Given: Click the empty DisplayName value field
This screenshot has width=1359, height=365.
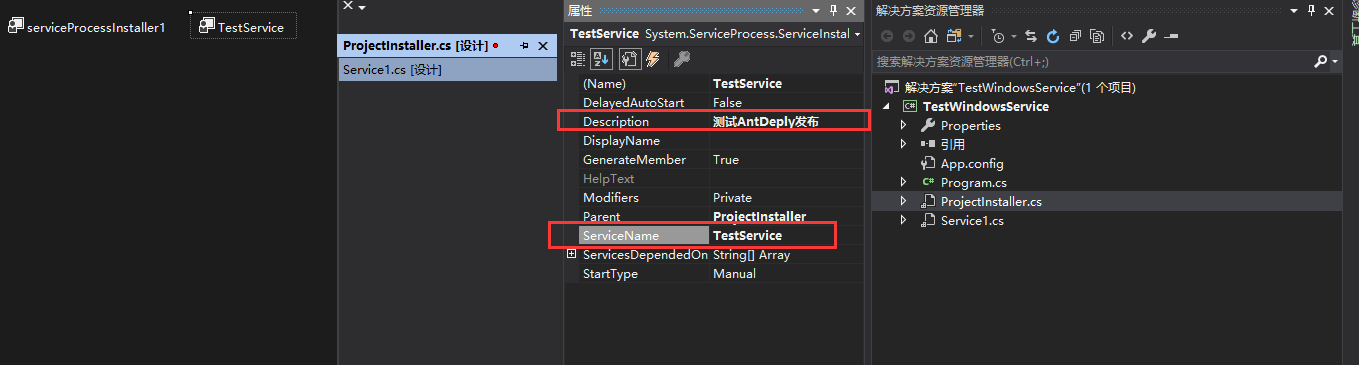Looking at the screenshot, I should 786,141.
